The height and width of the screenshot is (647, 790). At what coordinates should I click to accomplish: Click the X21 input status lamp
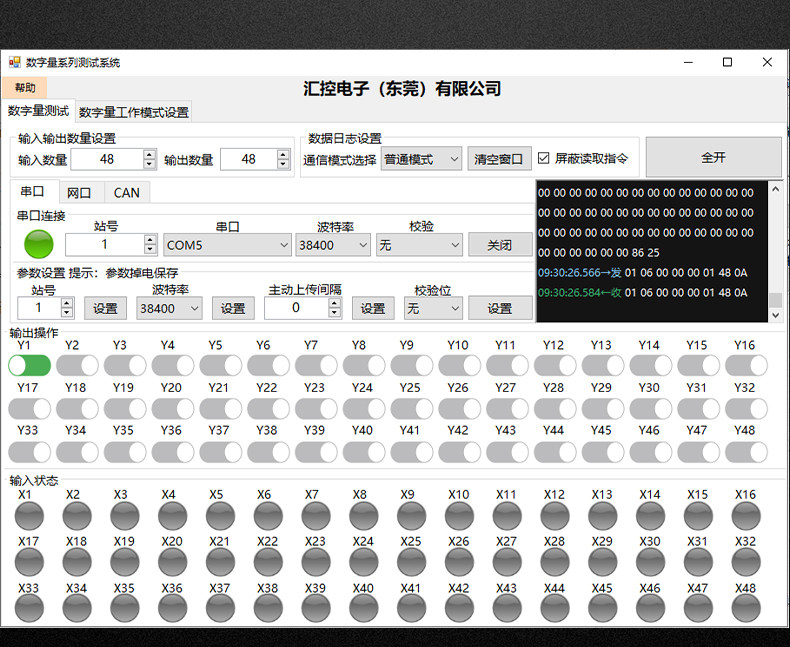221,562
